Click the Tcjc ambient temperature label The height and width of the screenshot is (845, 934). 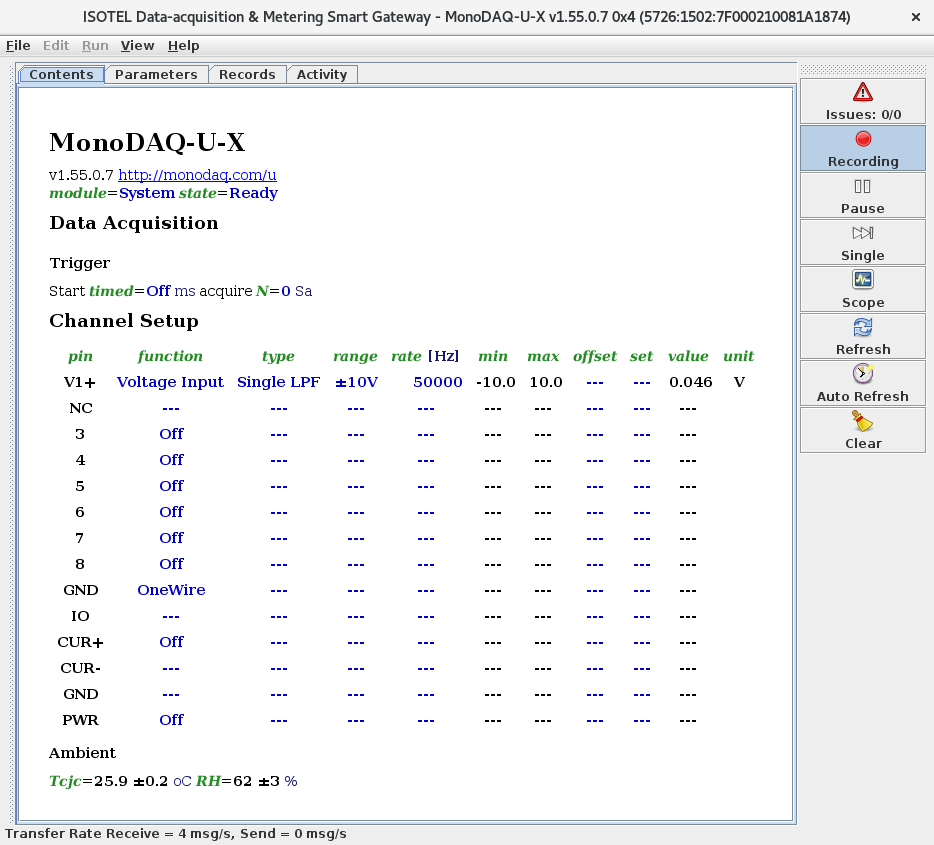[x=65, y=781]
